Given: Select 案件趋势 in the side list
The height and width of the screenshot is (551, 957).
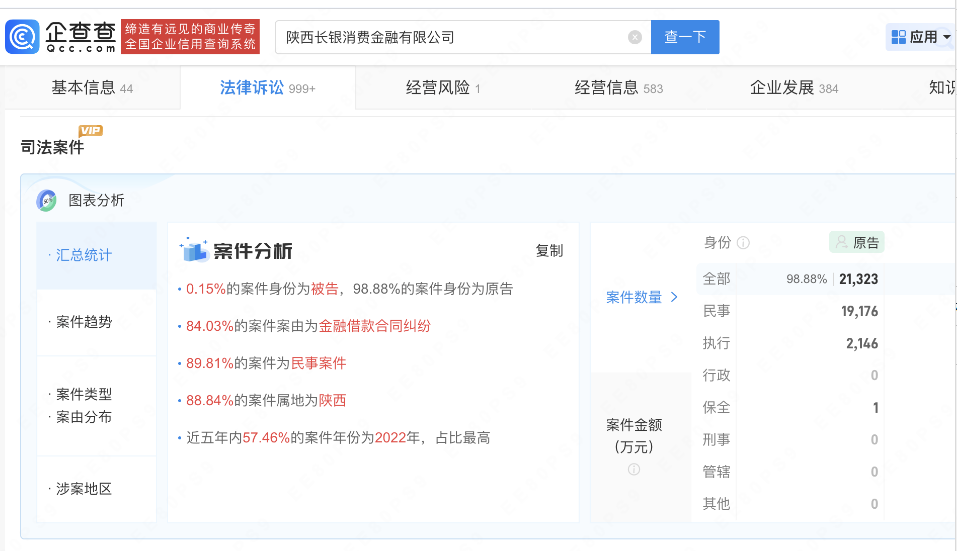Looking at the screenshot, I should tap(96, 322).
